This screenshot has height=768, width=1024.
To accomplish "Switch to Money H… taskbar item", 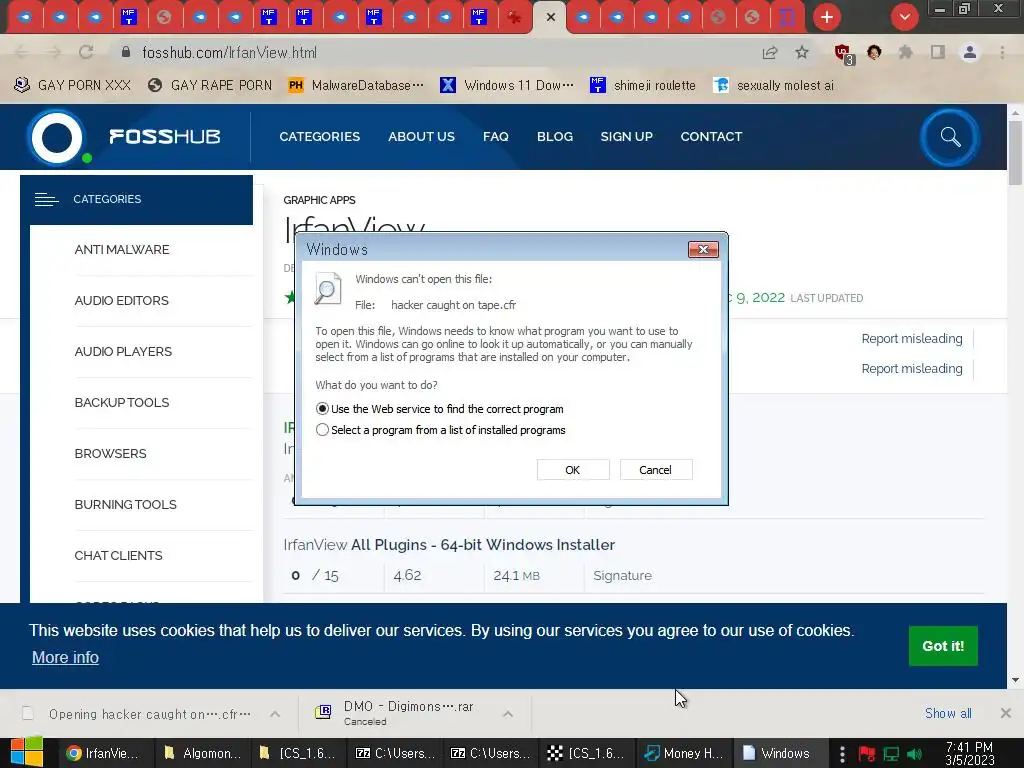I will (684, 753).
